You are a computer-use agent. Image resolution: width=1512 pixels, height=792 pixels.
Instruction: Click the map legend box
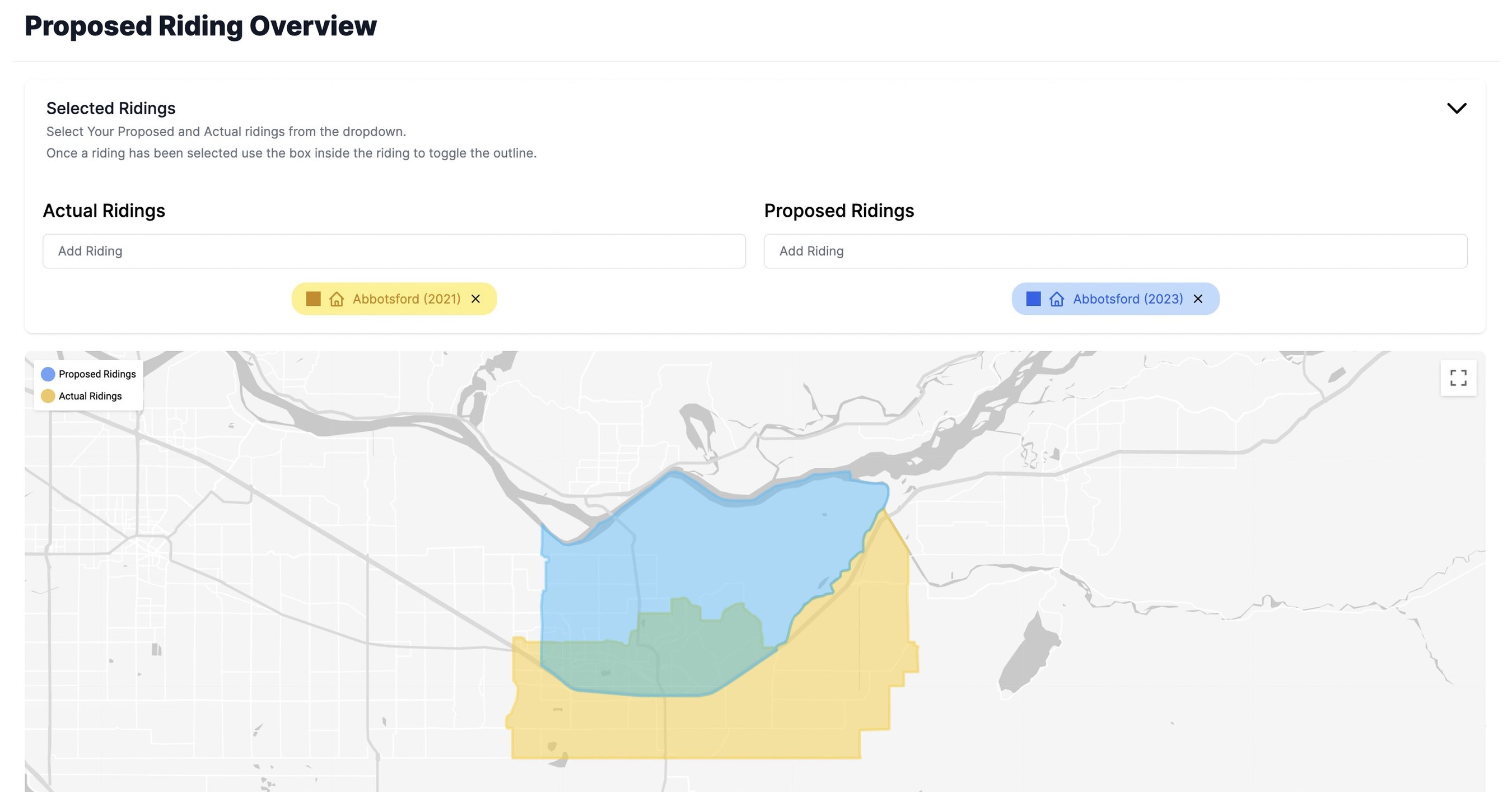coord(88,385)
